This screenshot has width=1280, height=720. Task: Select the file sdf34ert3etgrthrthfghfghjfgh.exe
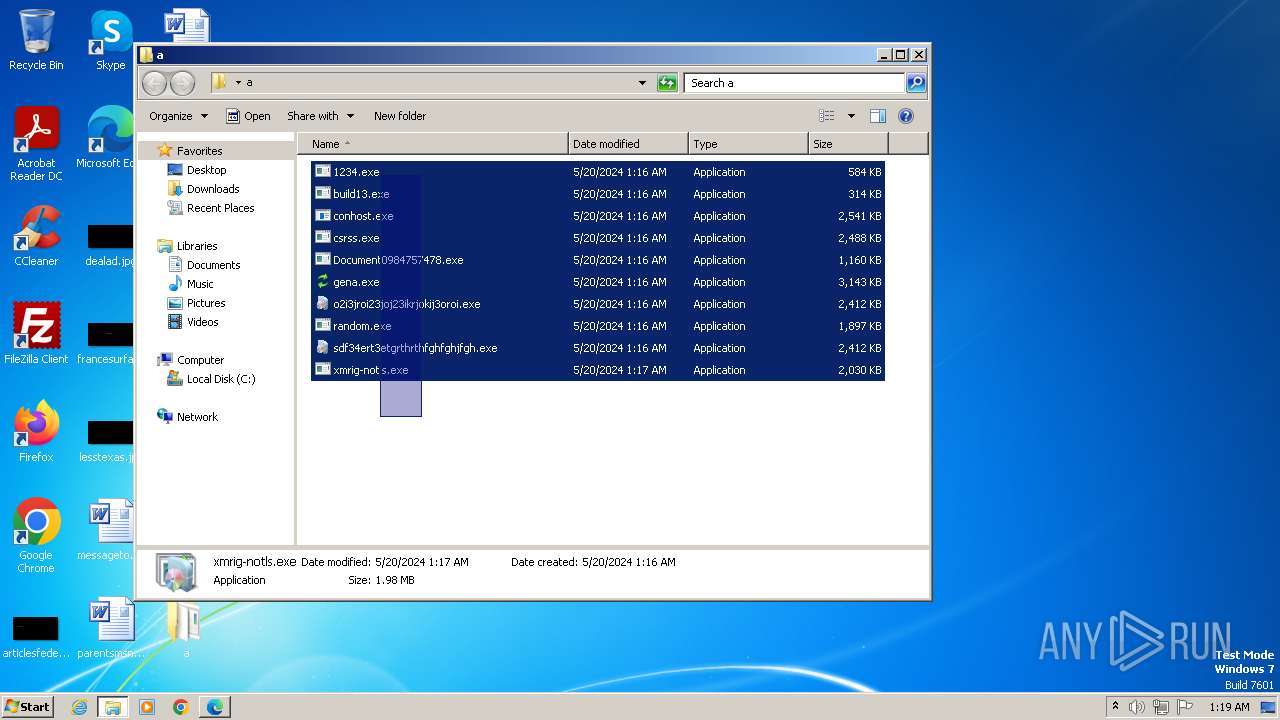click(x=598, y=348)
